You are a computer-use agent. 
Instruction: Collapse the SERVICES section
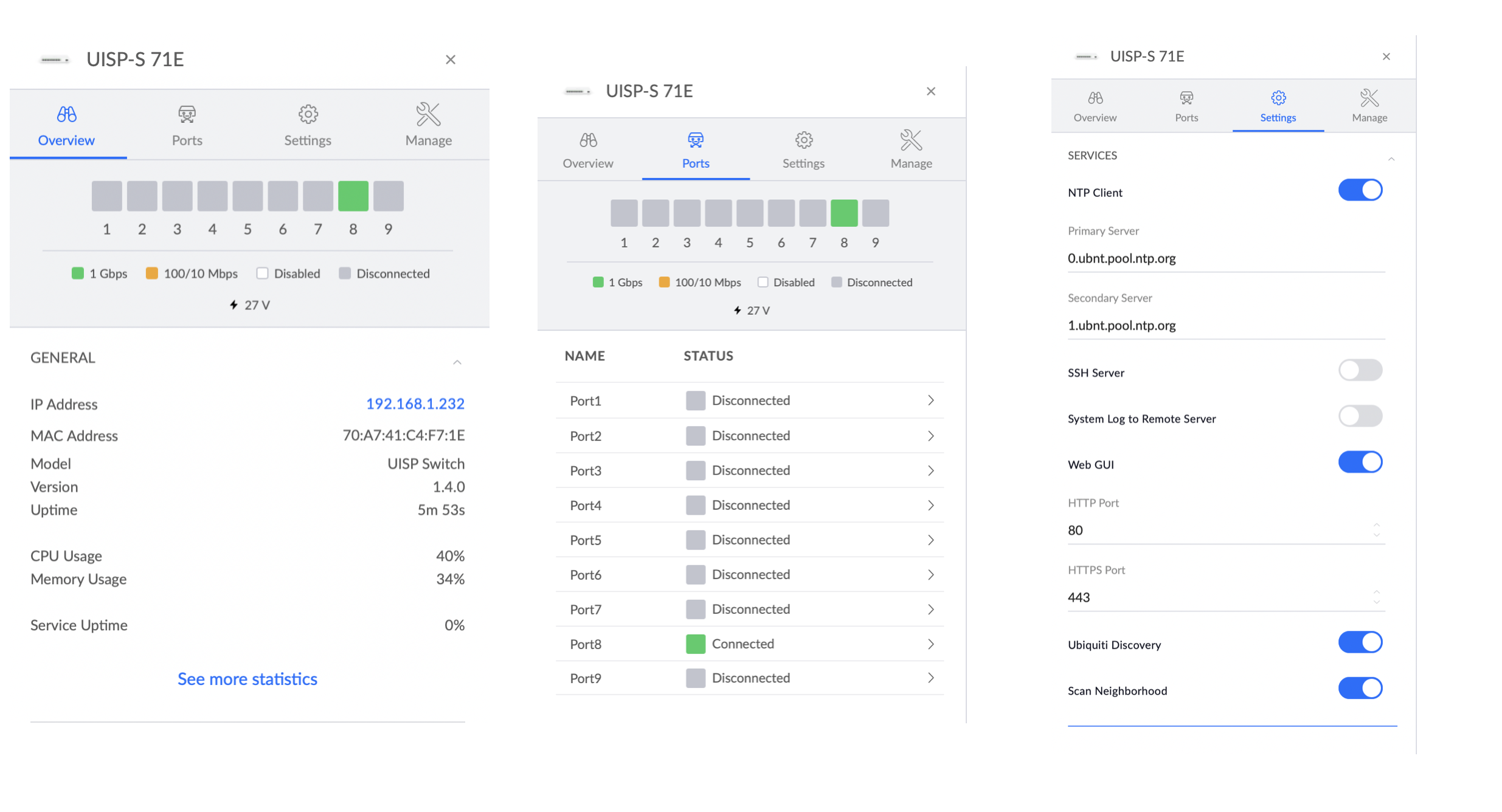[x=1391, y=159]
